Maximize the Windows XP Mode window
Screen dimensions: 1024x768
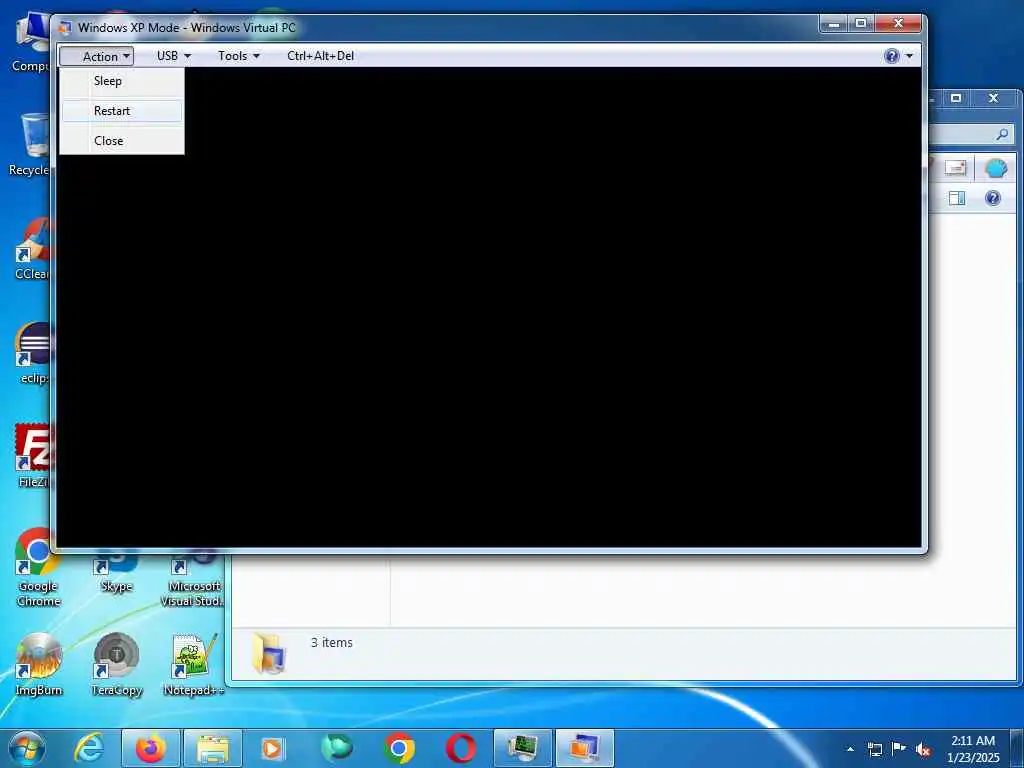point(861,24)
